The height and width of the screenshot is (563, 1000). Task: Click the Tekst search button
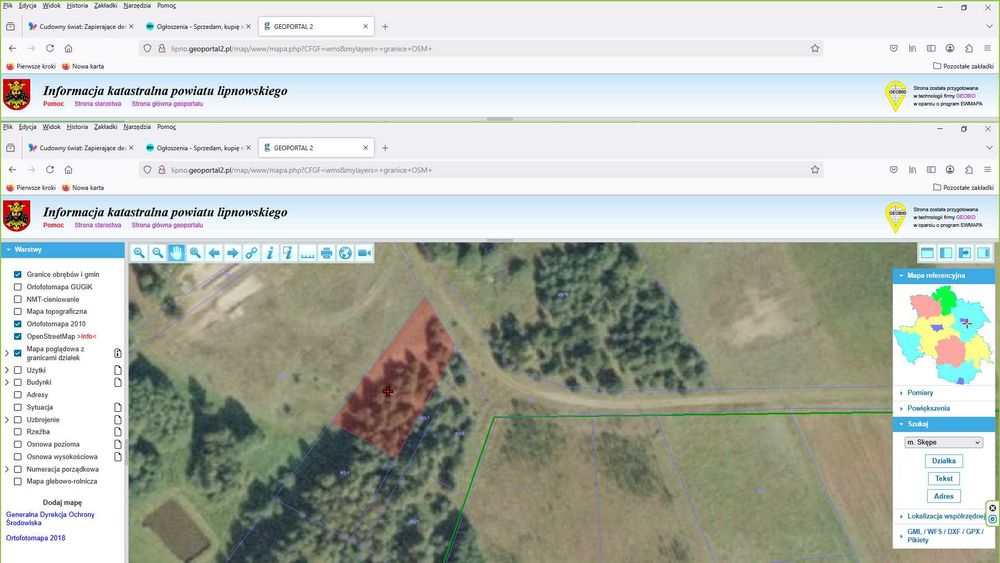click(x=944, y=478)
